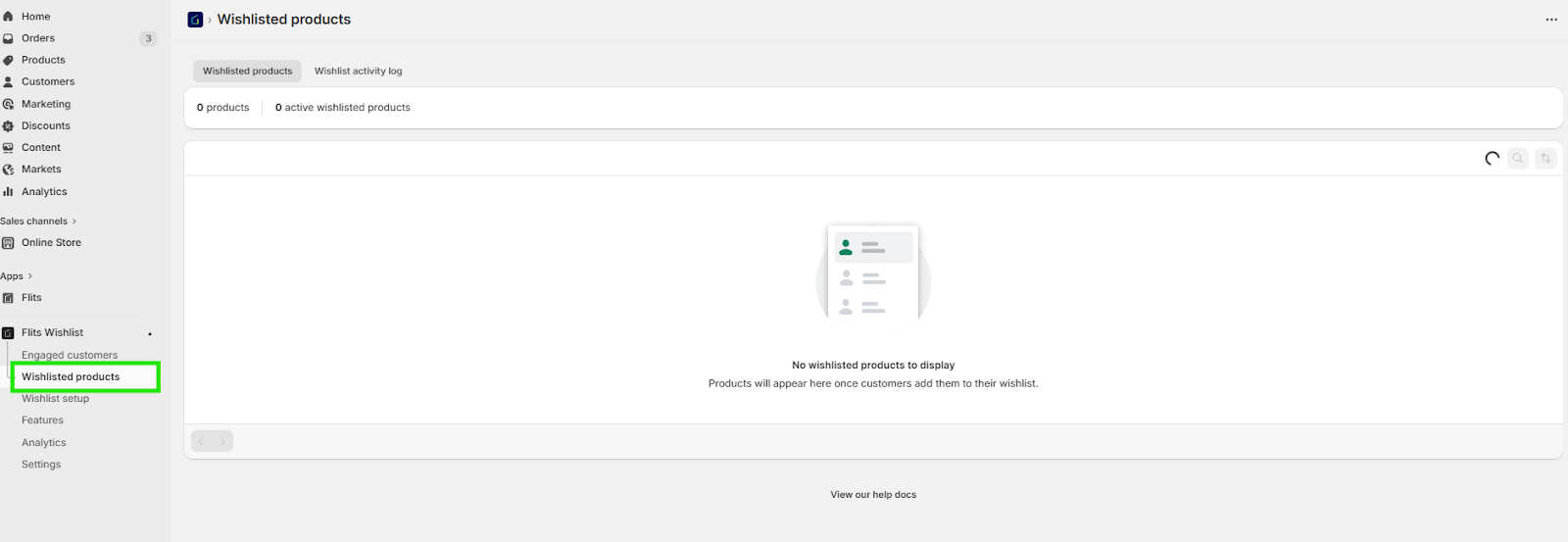The image size is (1568, 542).
Task: Open Wishlist setup submenu item
Action: pos(55,399)
